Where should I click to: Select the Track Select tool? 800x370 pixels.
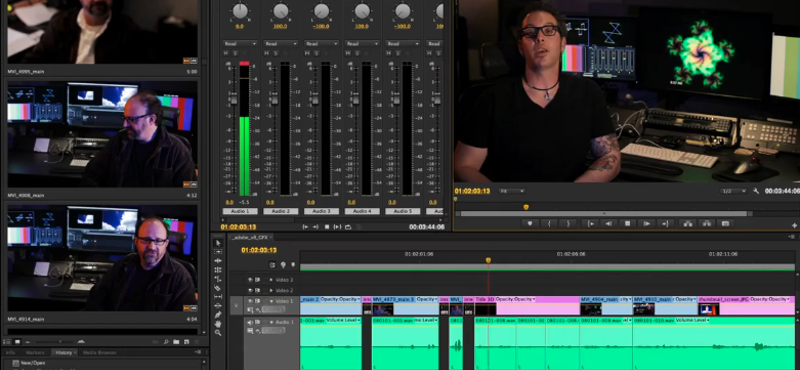(218, 252)
